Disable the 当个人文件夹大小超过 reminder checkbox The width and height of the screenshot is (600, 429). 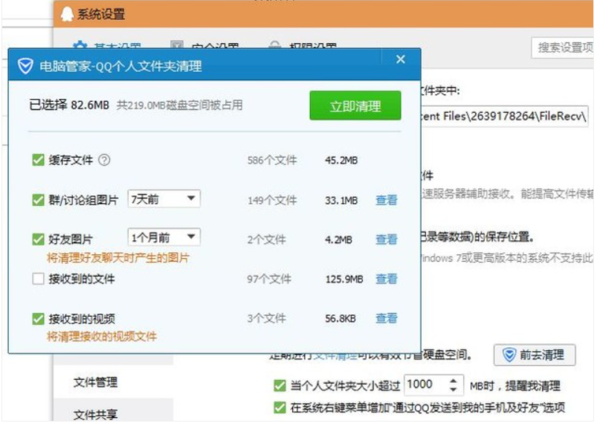280,386
